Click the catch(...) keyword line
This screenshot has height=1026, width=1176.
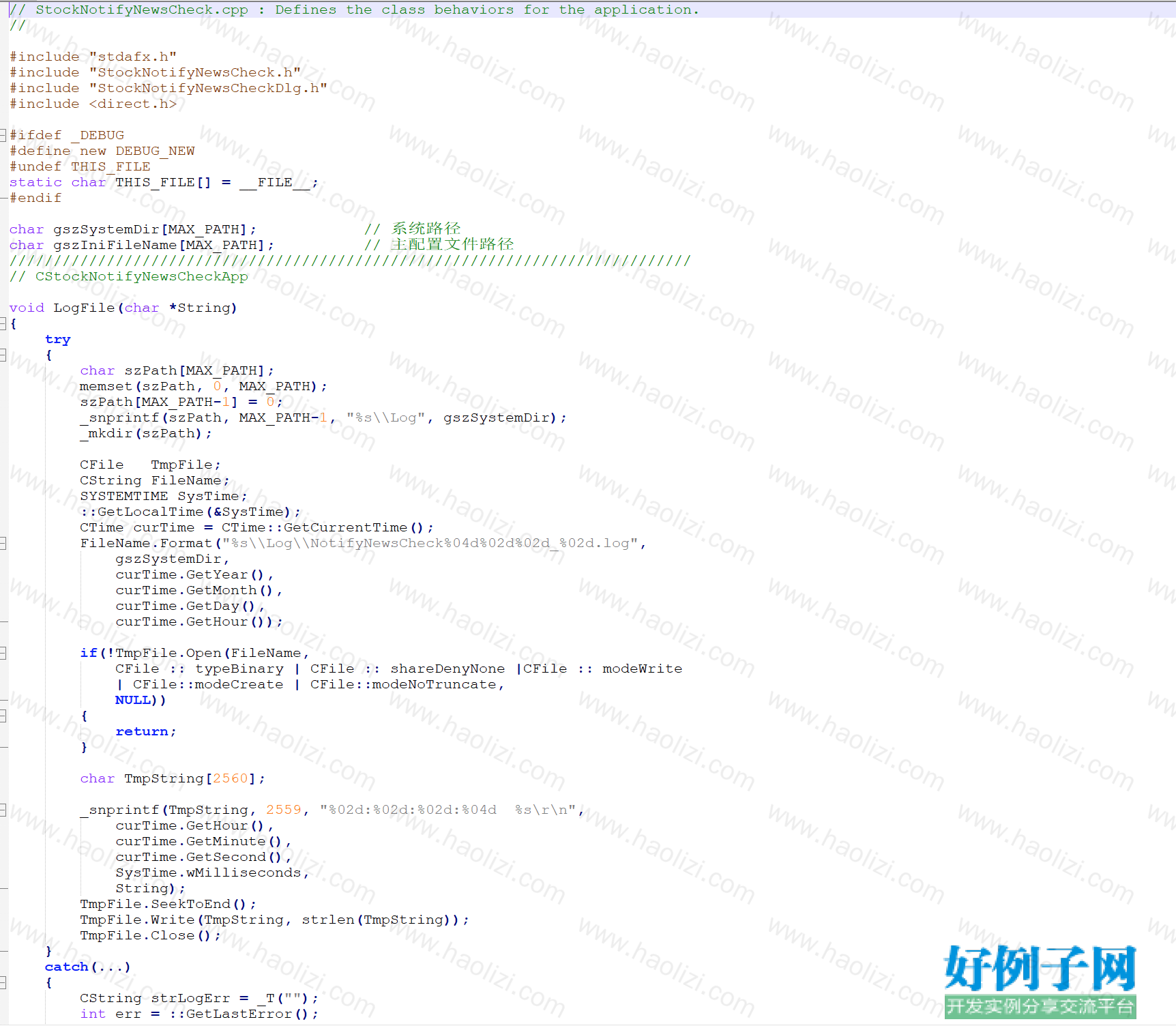click(88, 967)
